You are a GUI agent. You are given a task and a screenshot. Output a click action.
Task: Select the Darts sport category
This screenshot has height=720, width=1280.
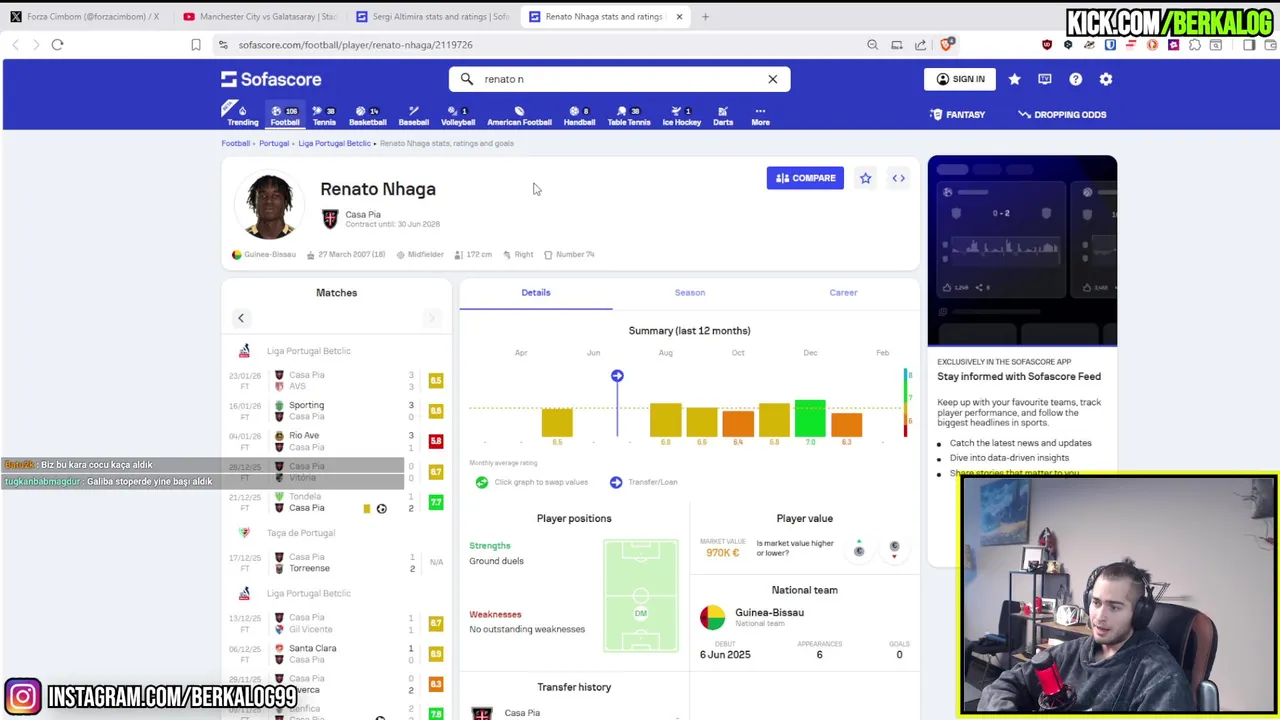point(723,115)
